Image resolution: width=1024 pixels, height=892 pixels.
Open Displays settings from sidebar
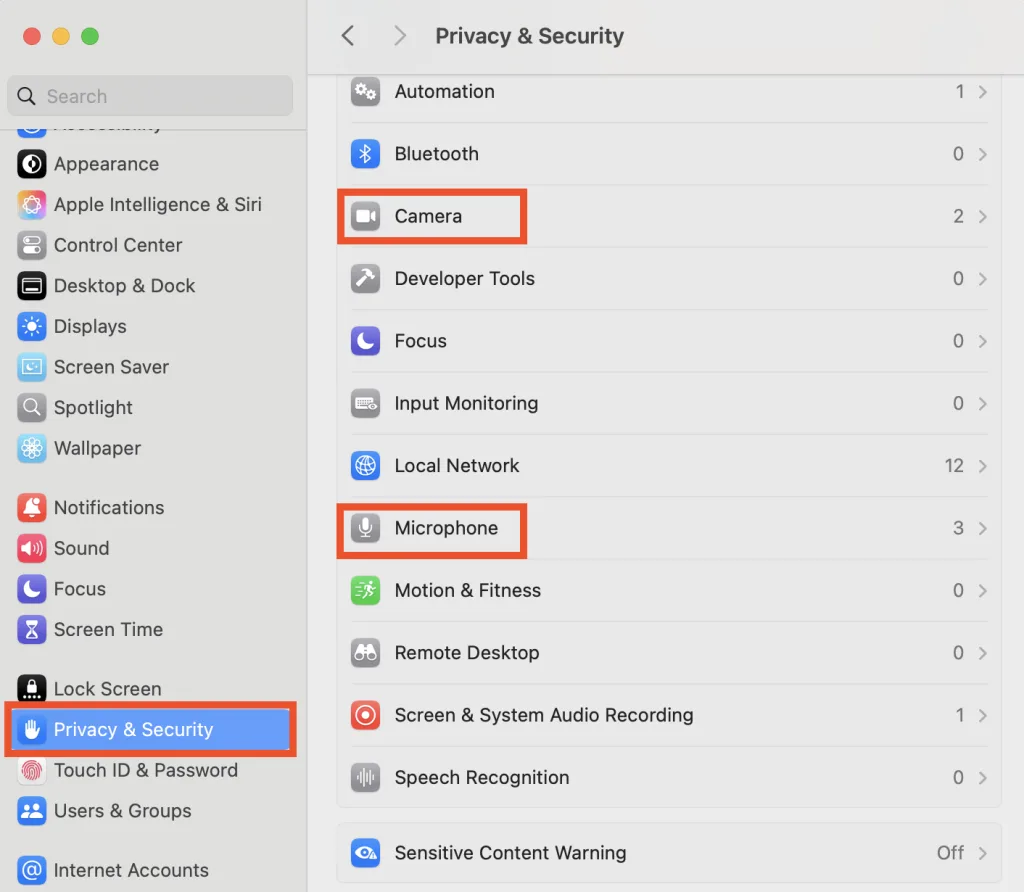pyautogui.click(x=151, y=327)
